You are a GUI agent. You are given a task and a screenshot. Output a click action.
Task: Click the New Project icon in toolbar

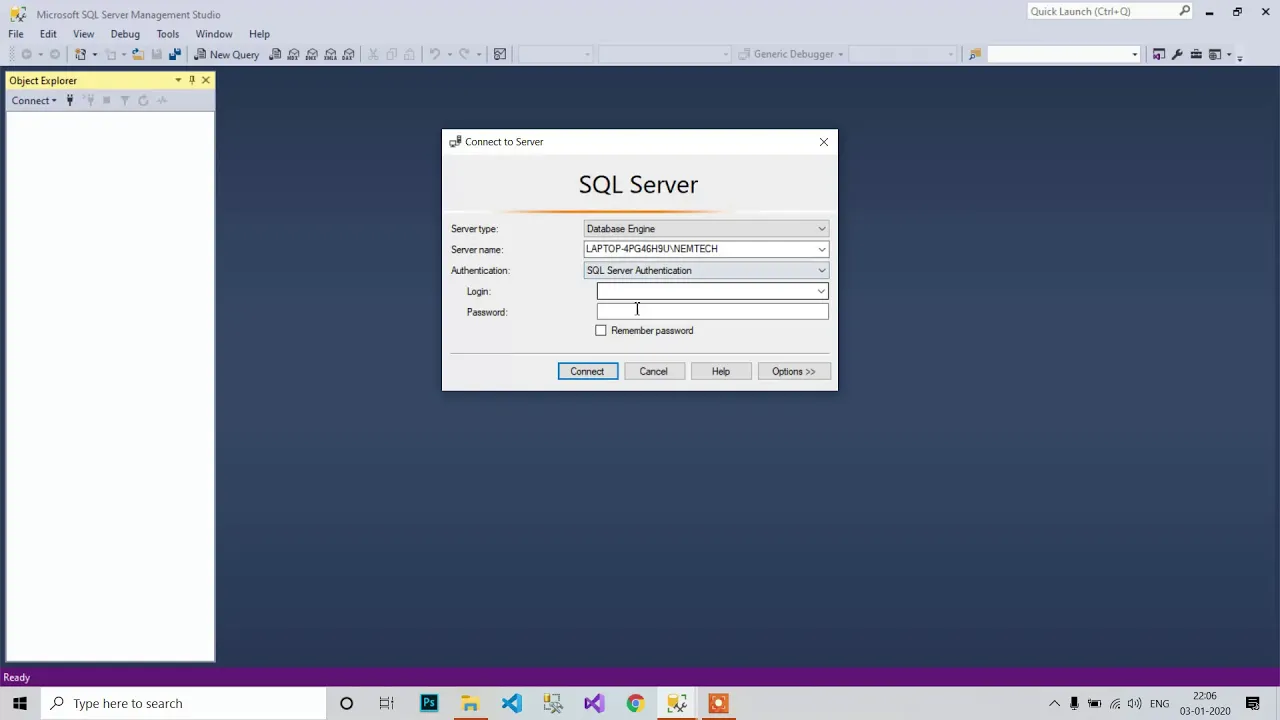point(80,54)
